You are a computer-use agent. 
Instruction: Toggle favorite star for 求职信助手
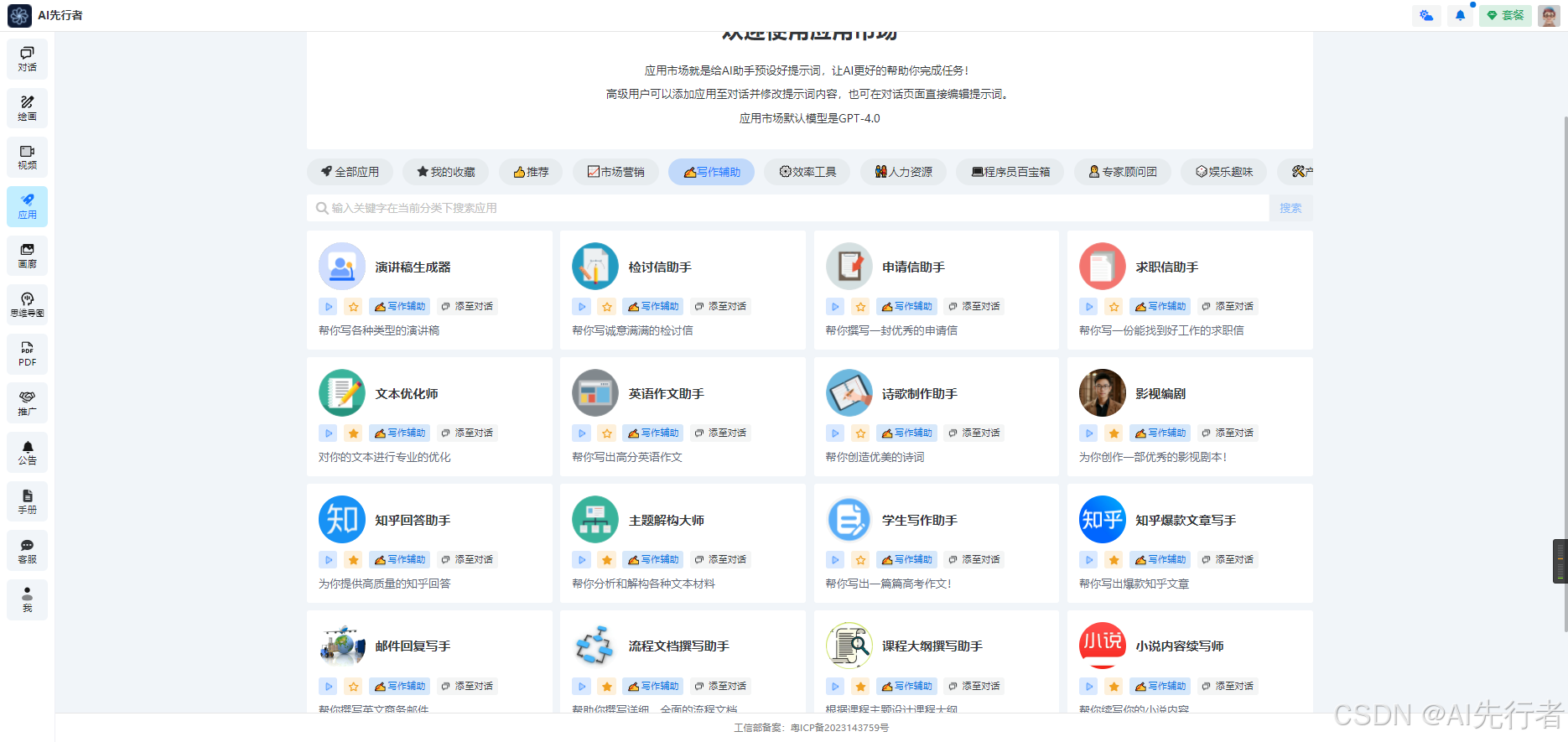(x=1114, y=307)
